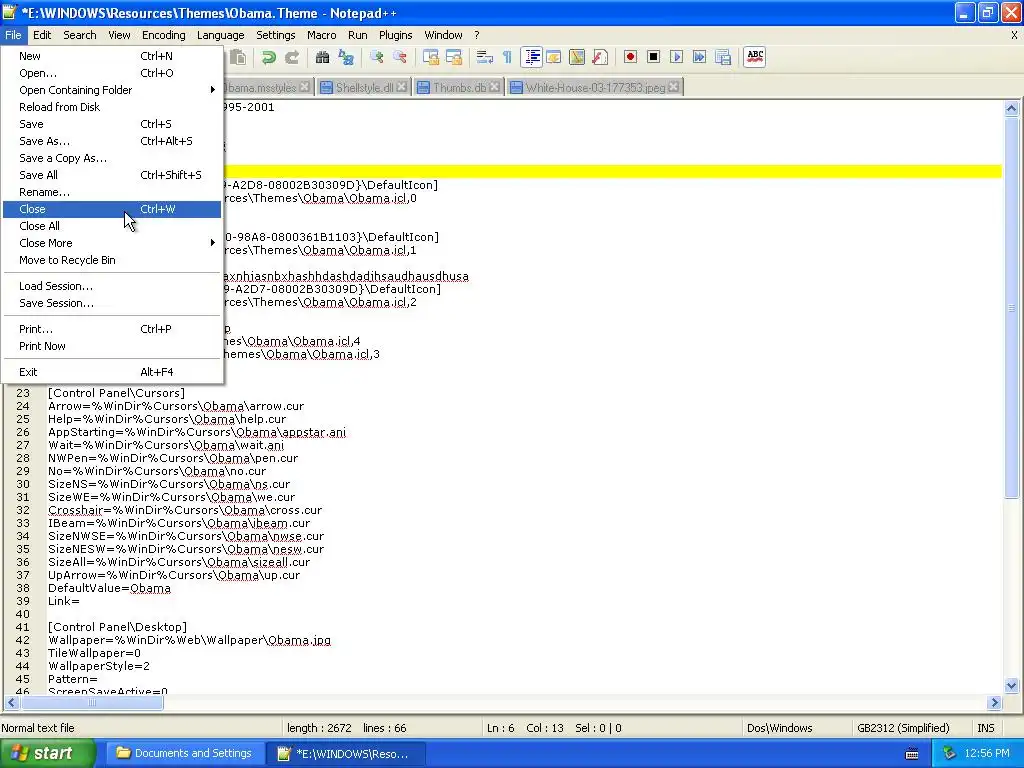Click the user-defined language icon
Image resolution: width=1024 pixels, height=768 pixels.
point(554,57)
